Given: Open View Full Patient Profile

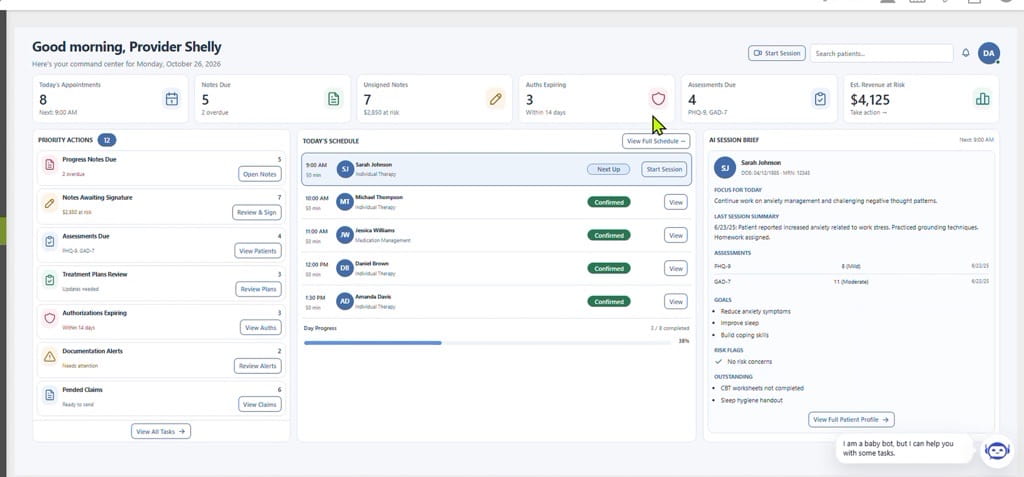Looking at the screenshot, I should point(851,419).
